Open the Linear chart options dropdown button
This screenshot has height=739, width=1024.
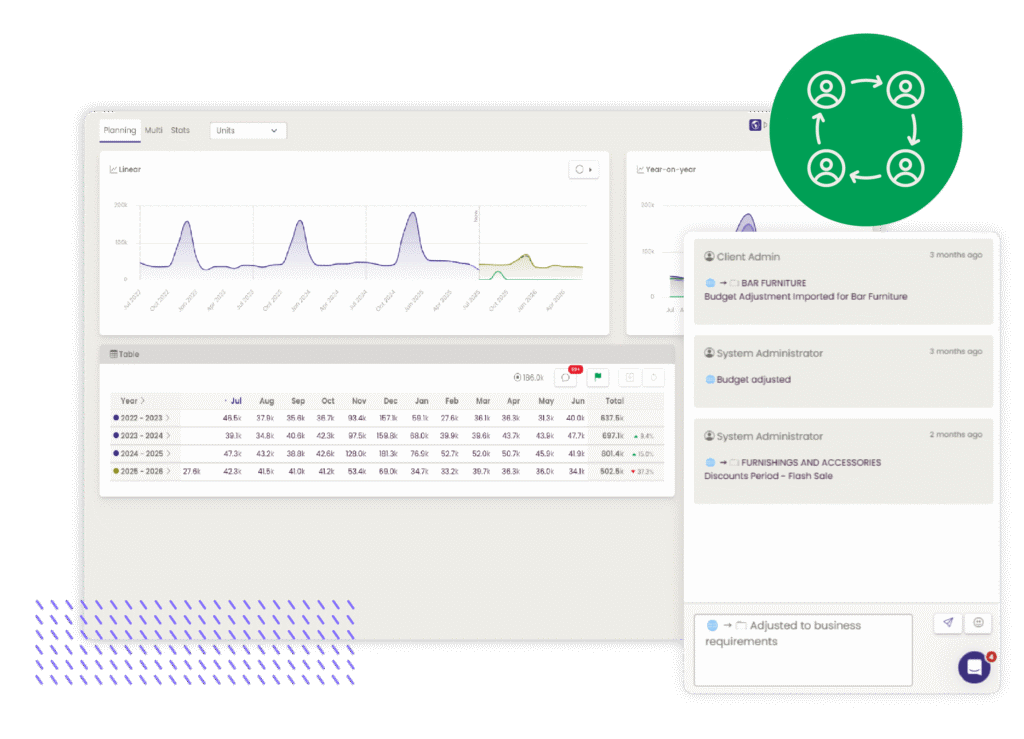pyautogui.click(x=583, y=170)
